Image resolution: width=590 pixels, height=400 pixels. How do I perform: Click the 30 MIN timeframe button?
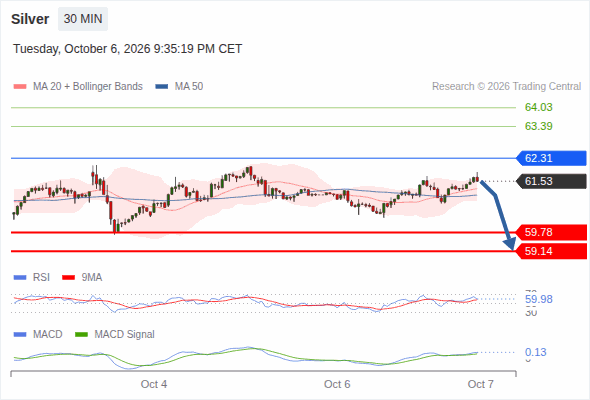click(83, 19)
